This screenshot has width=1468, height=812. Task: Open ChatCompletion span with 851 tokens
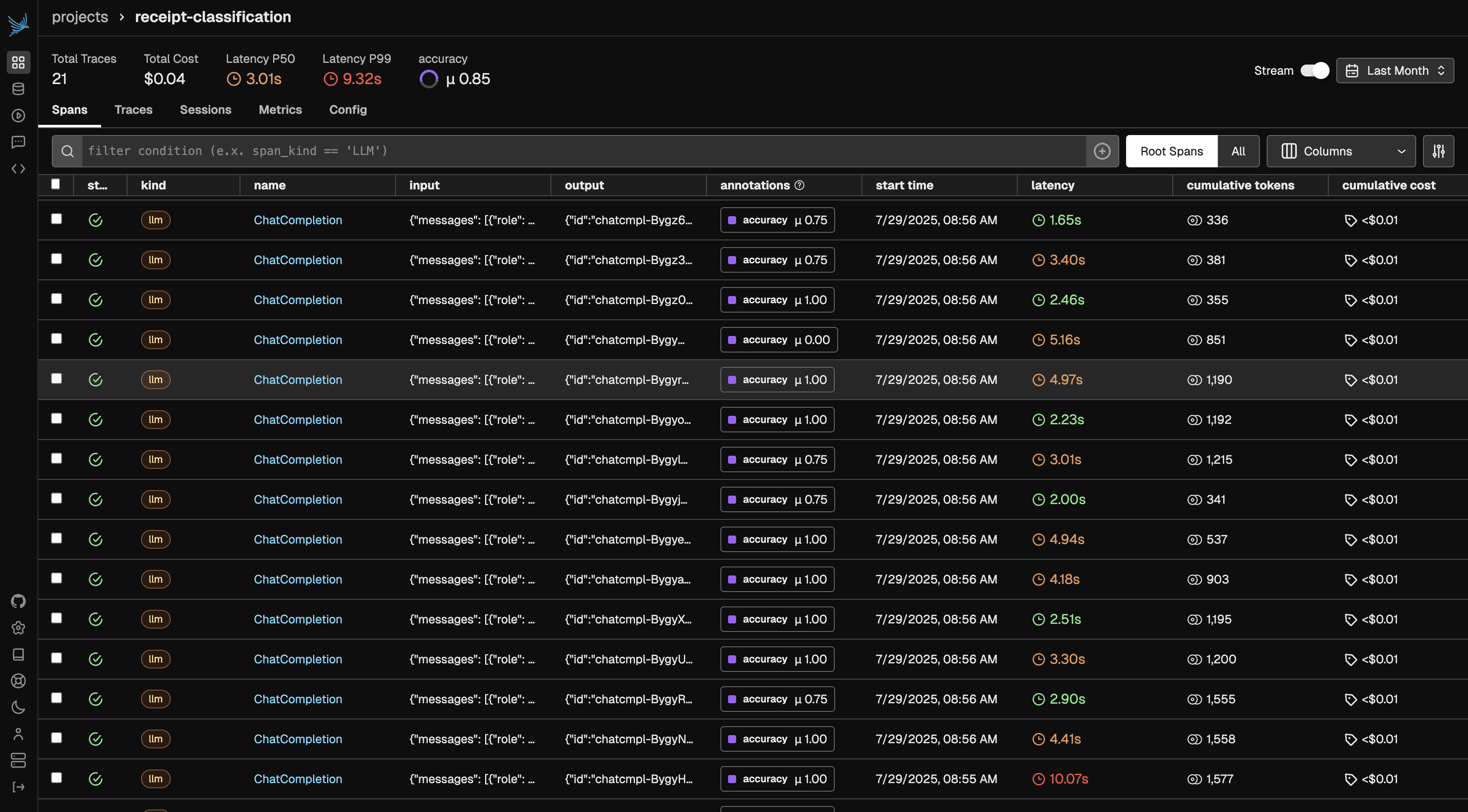coord(297,340)
